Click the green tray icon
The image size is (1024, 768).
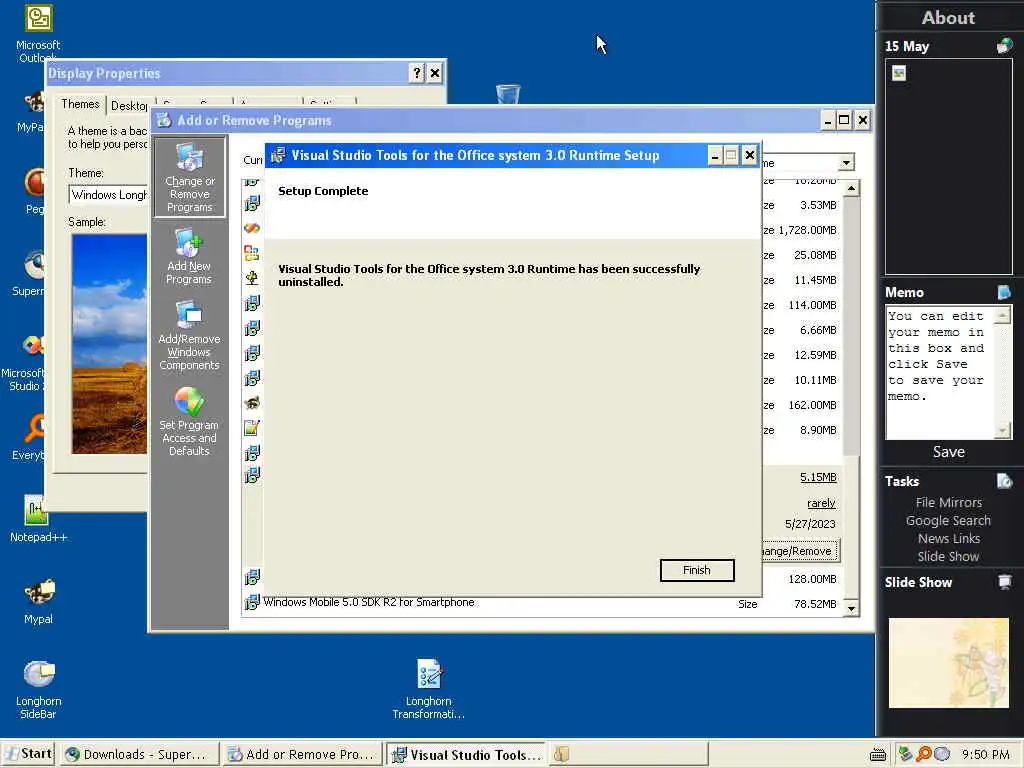tap(905, 754)
